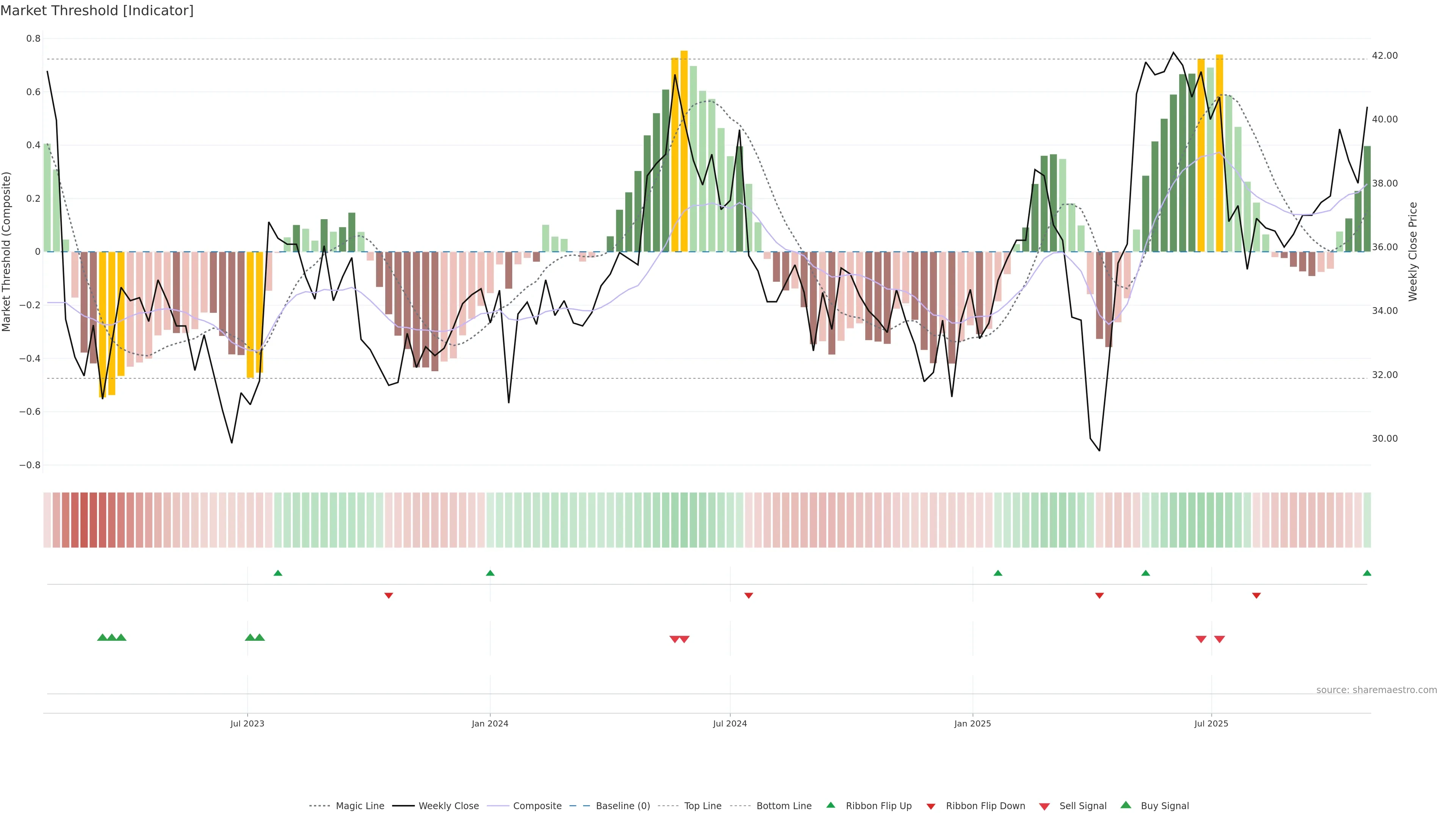Click the Jul 2023 x-axis label
The height and width of the screenshot is (819, 1456).
click(x=247, y=723)
